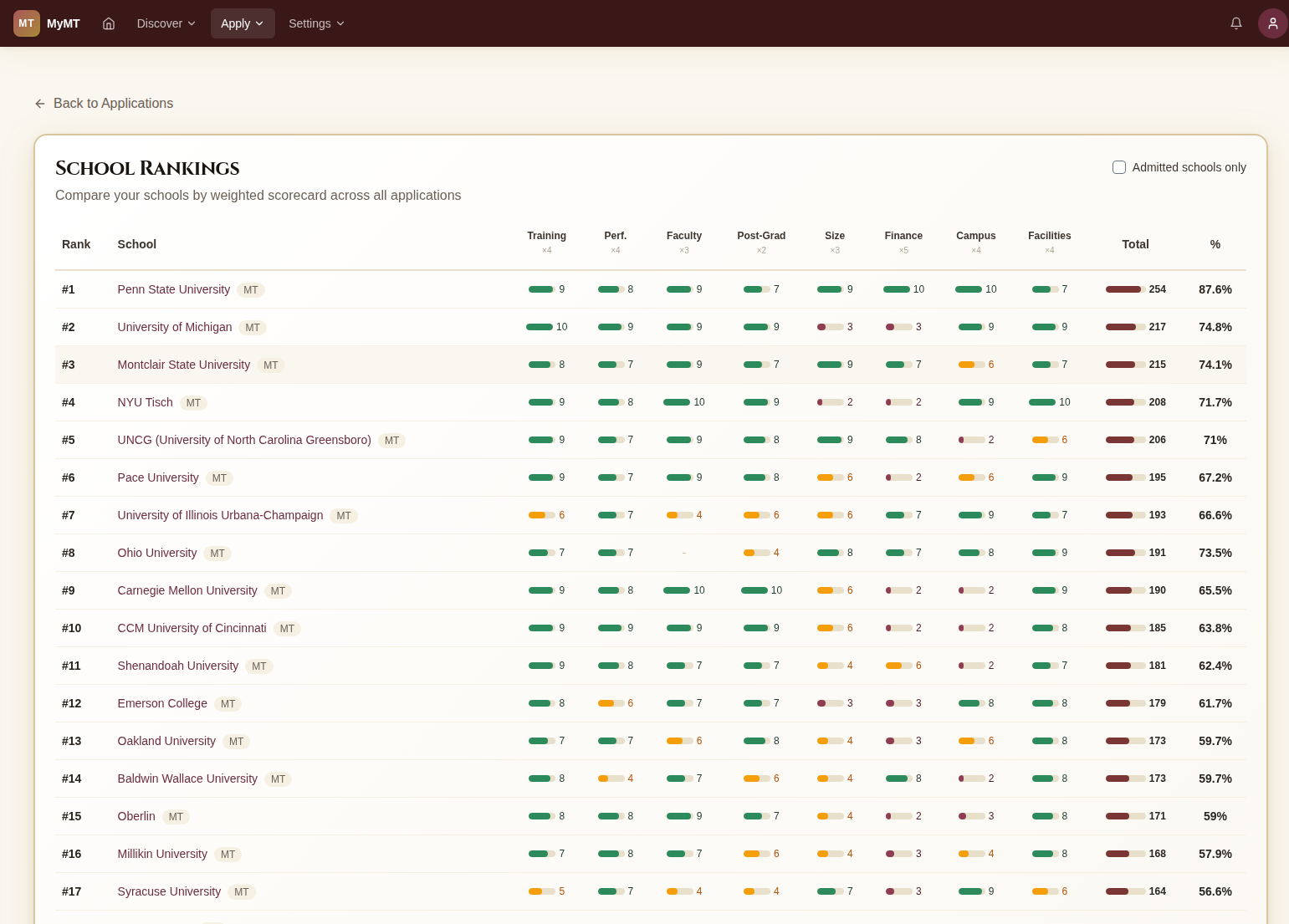Click Penn State total score bar
The image size is (1289, 924).
[1125, 289]
